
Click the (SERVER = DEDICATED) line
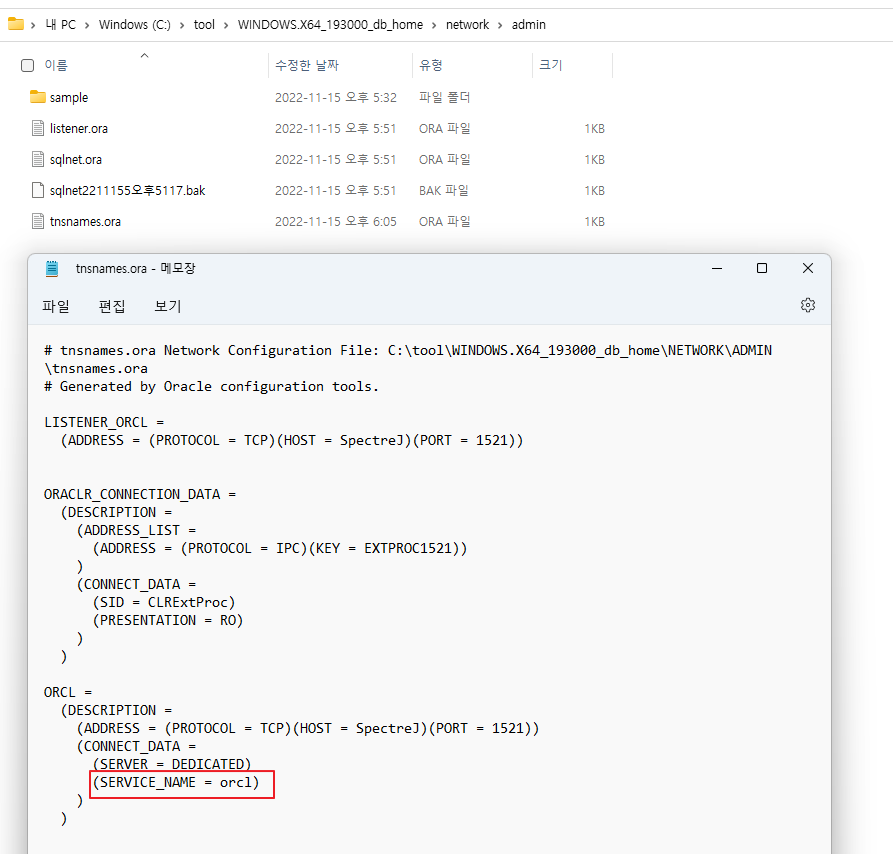tap(172, 764)
